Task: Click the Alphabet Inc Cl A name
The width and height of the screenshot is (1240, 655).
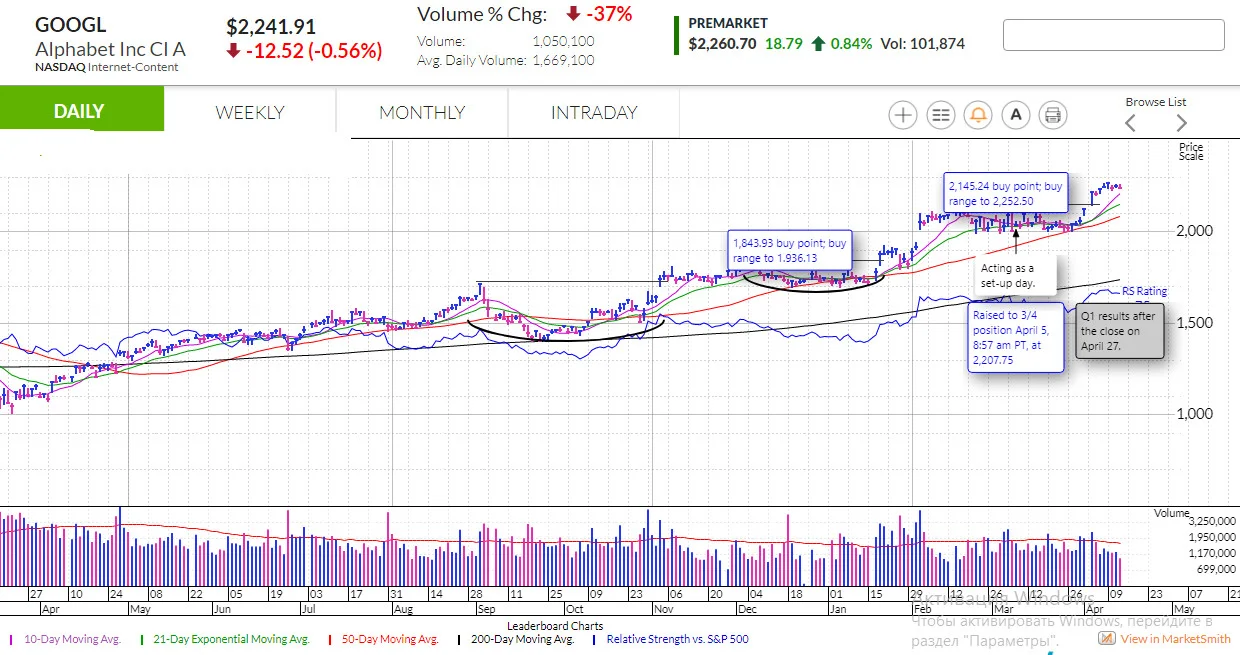Action: (110, 49)
